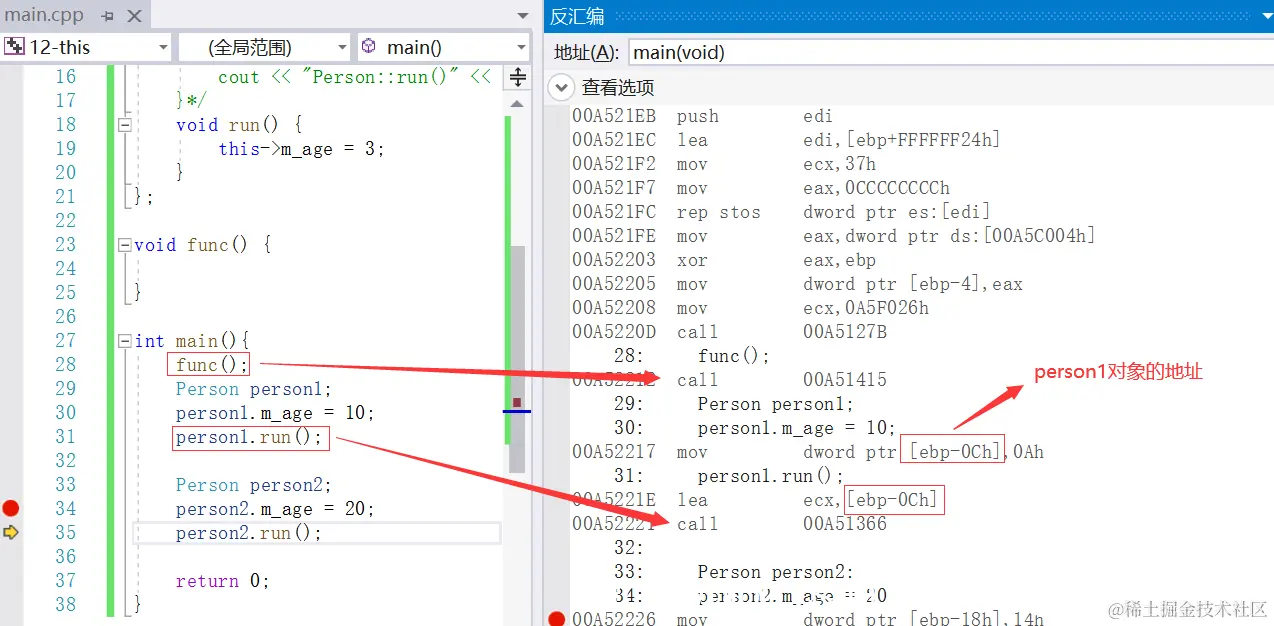Click the code line 'Person person1;'
This screenshot has width=1274, height=626.
(x=253, y=389)
